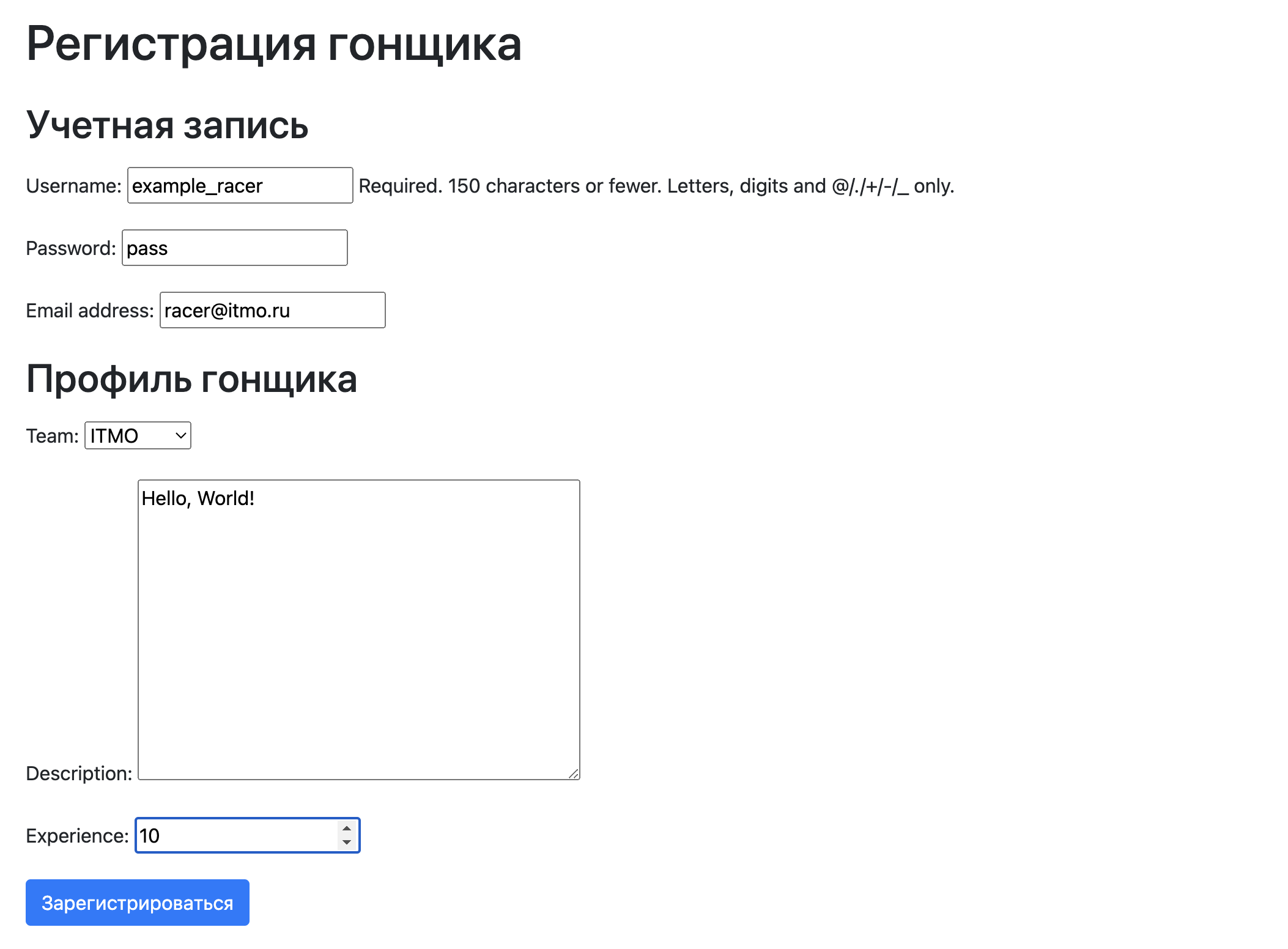Click the Регистрация гонщика heading
The image size is (1288, 949).
coord(274,44)
